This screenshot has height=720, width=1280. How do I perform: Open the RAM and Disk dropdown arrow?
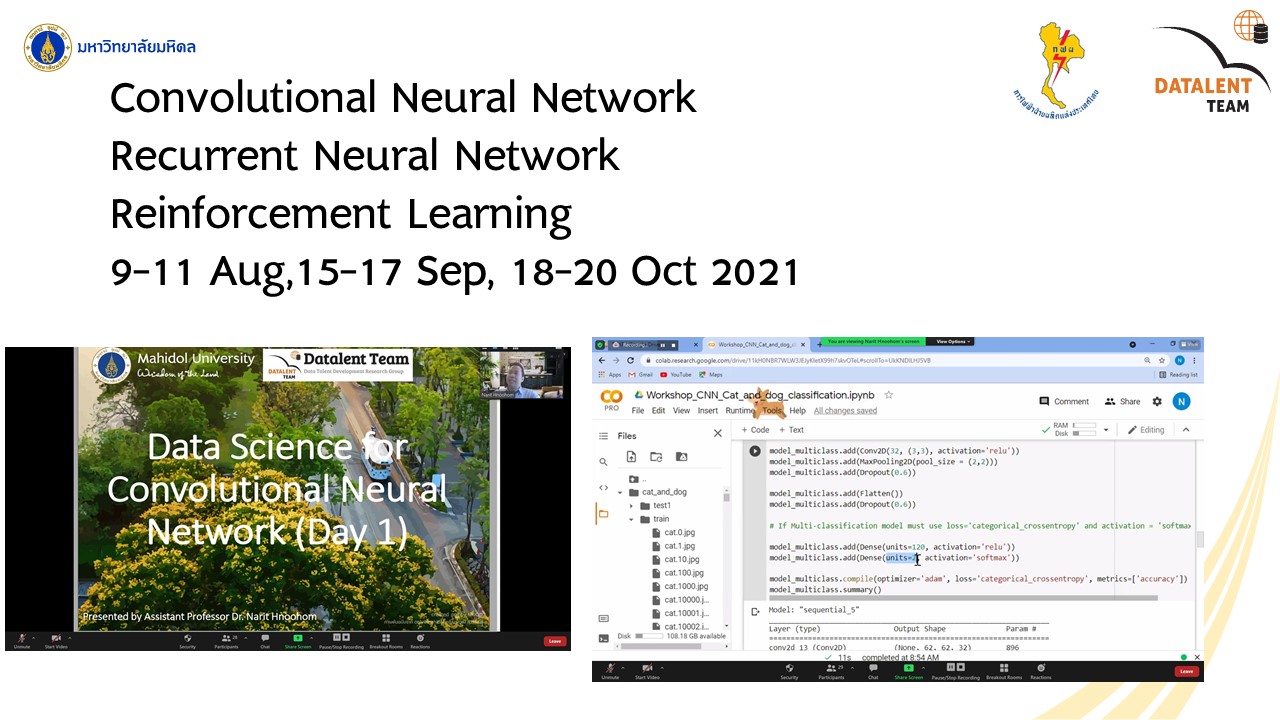click(1107, 430)
